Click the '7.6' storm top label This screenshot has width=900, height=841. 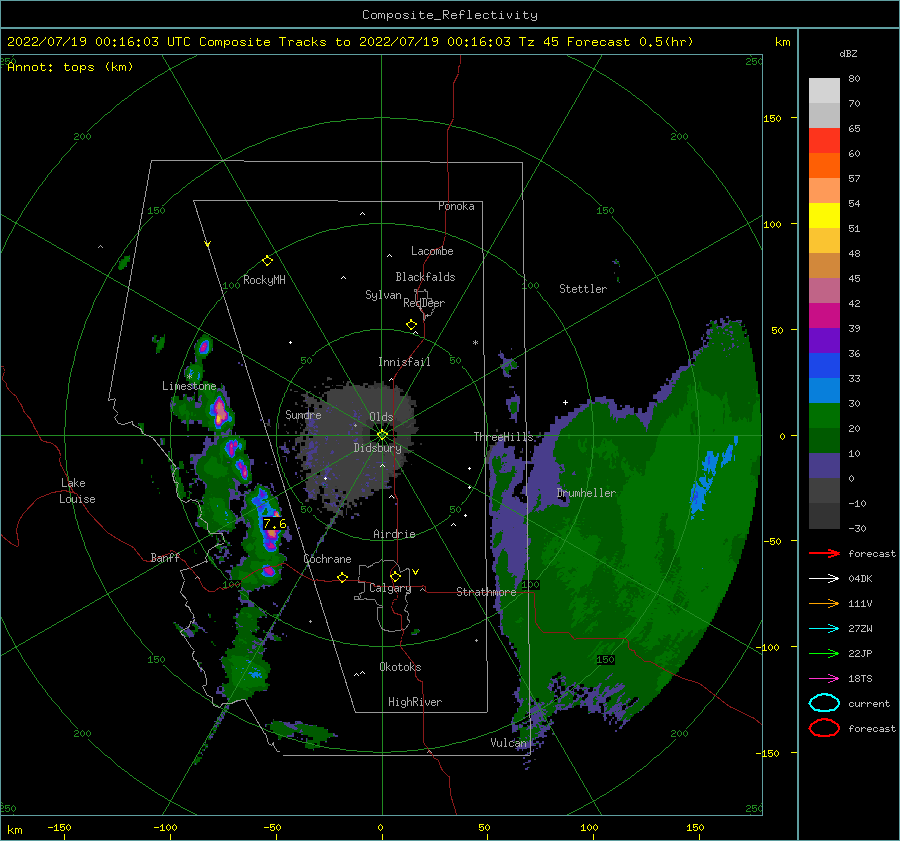coord(274,524)
